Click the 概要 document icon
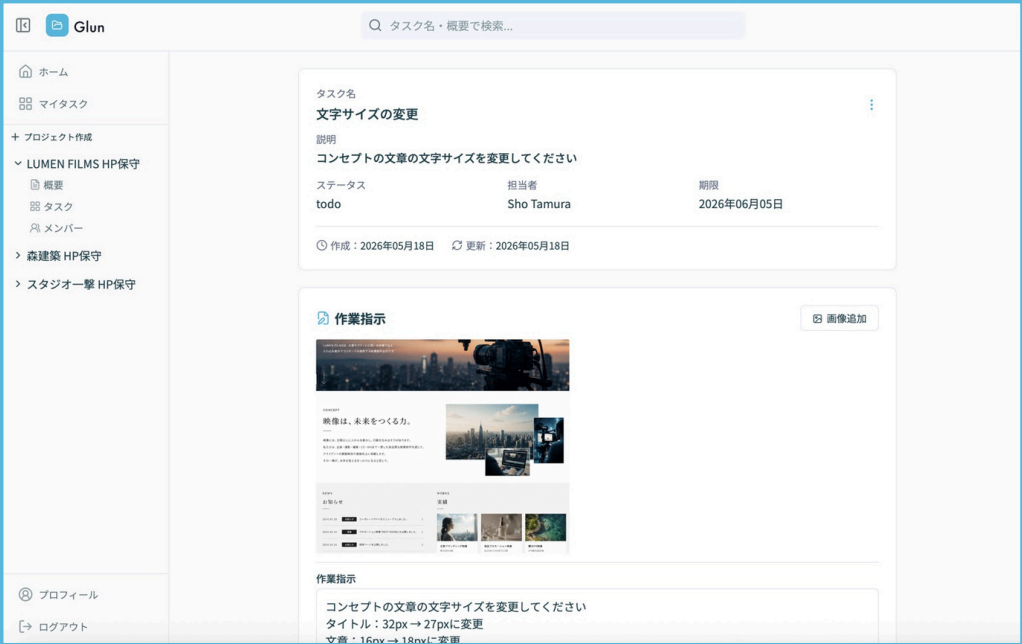This screenshot has height=644, width=1022. [35, 184]
